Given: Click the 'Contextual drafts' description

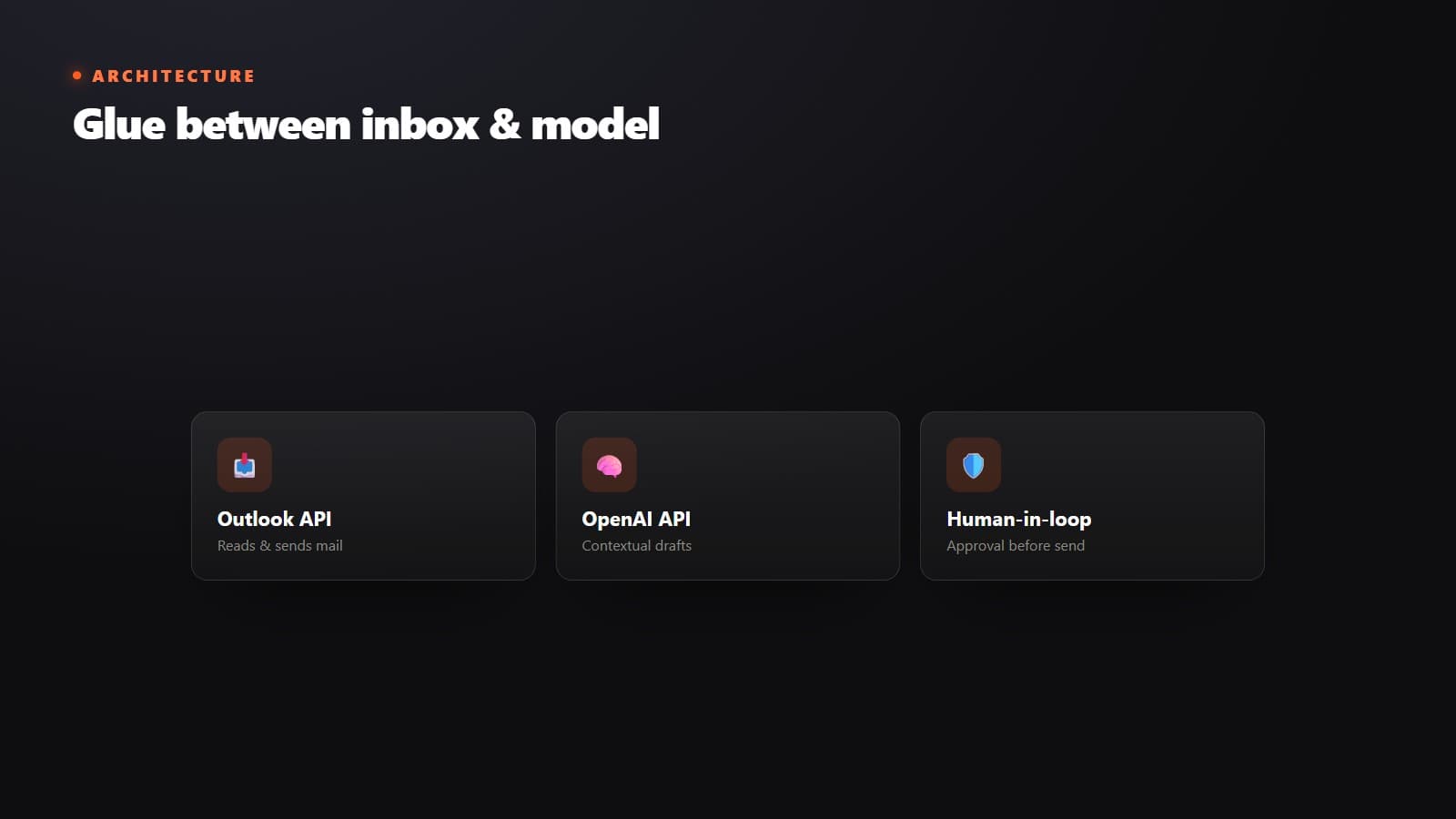Looking at the screenshot, I should point(637,546).
